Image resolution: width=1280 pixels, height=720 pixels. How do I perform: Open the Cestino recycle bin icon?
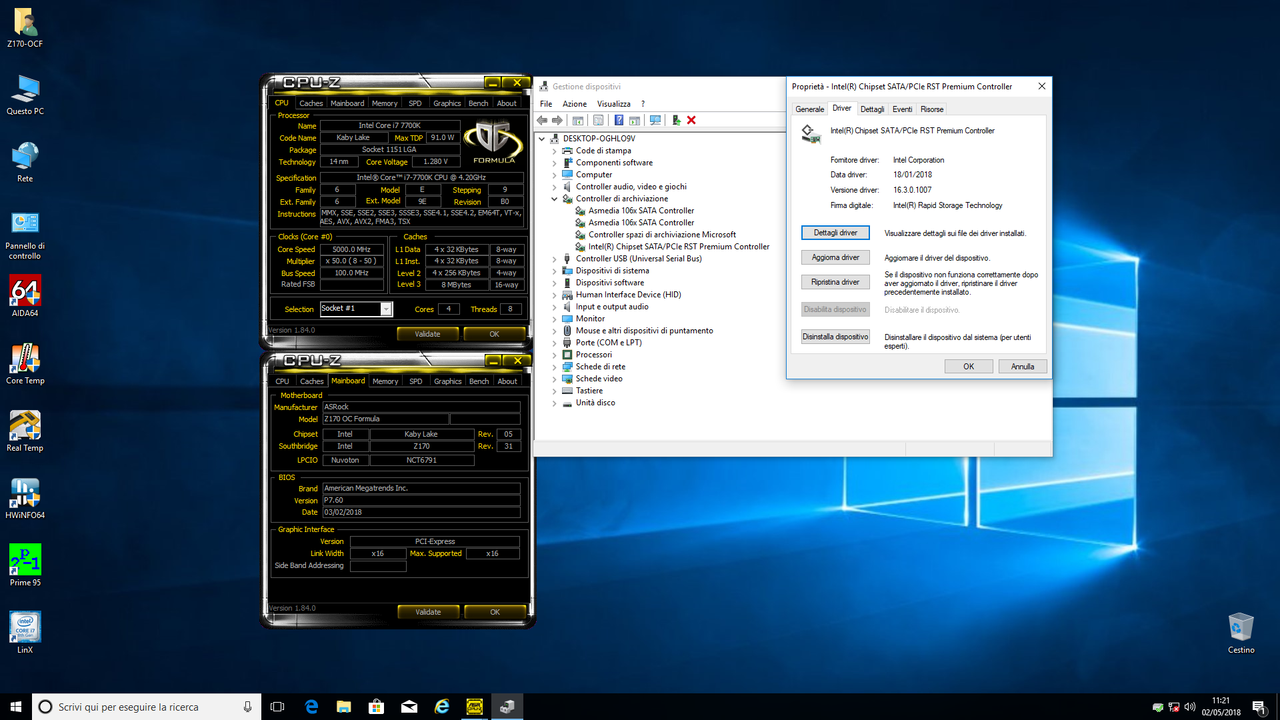1241,633
